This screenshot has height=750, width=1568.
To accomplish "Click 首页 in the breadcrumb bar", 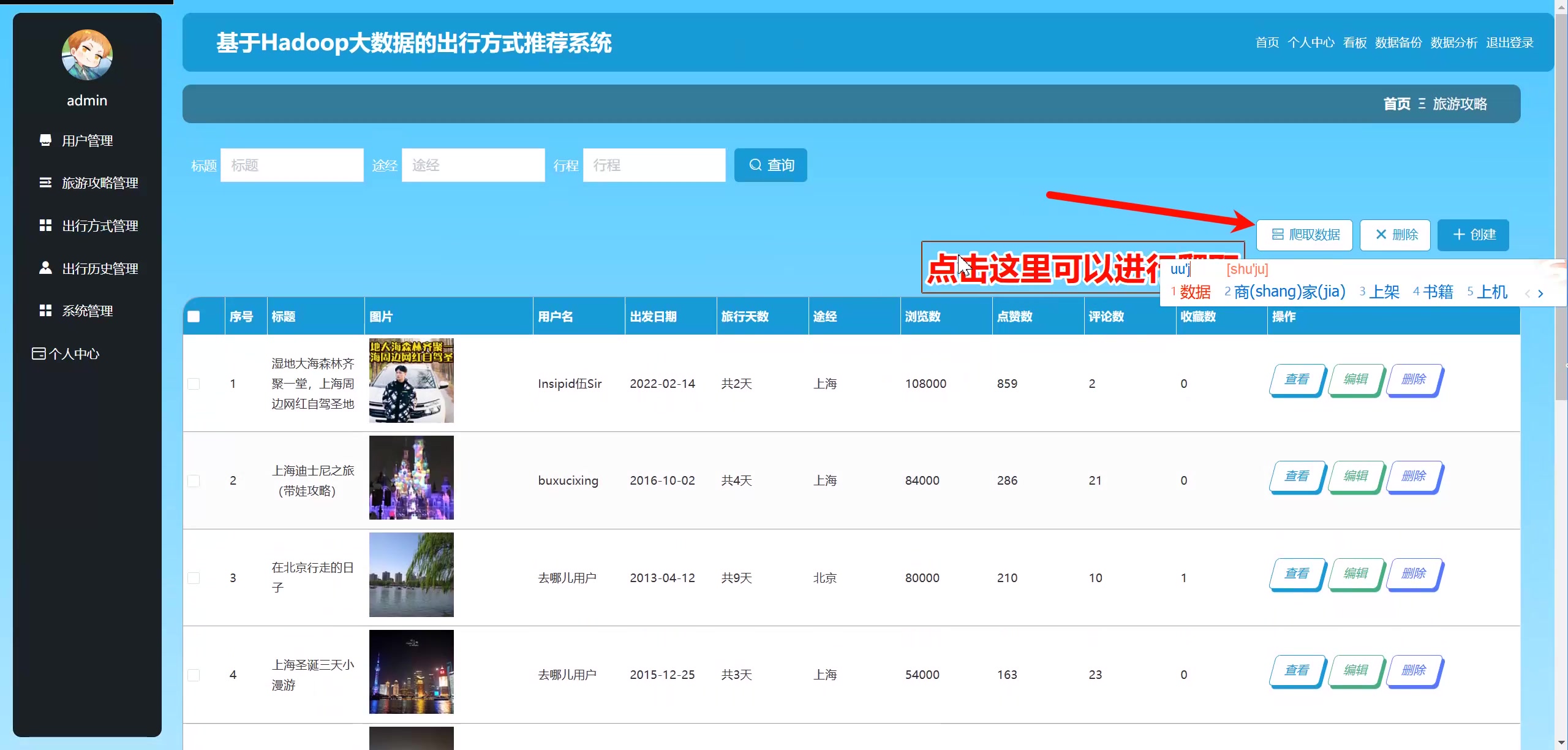I will (1396, 104).
